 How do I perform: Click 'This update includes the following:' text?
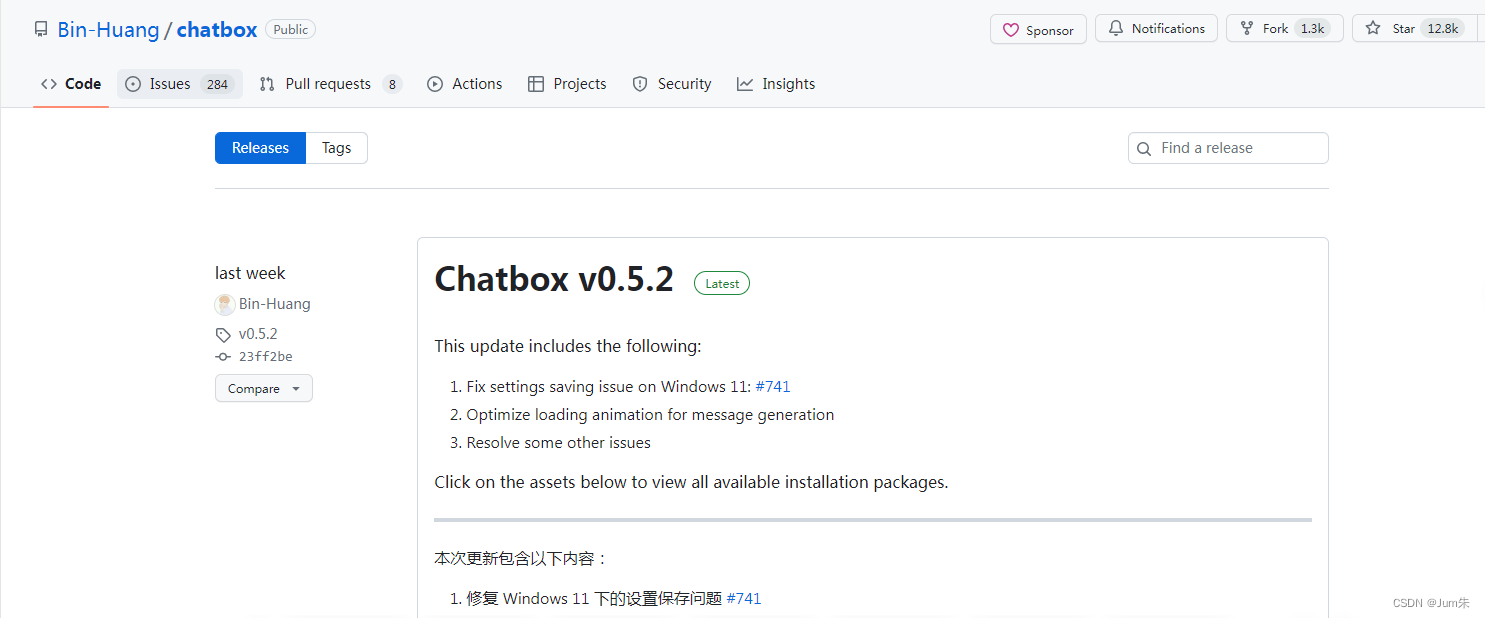(568, 346)
